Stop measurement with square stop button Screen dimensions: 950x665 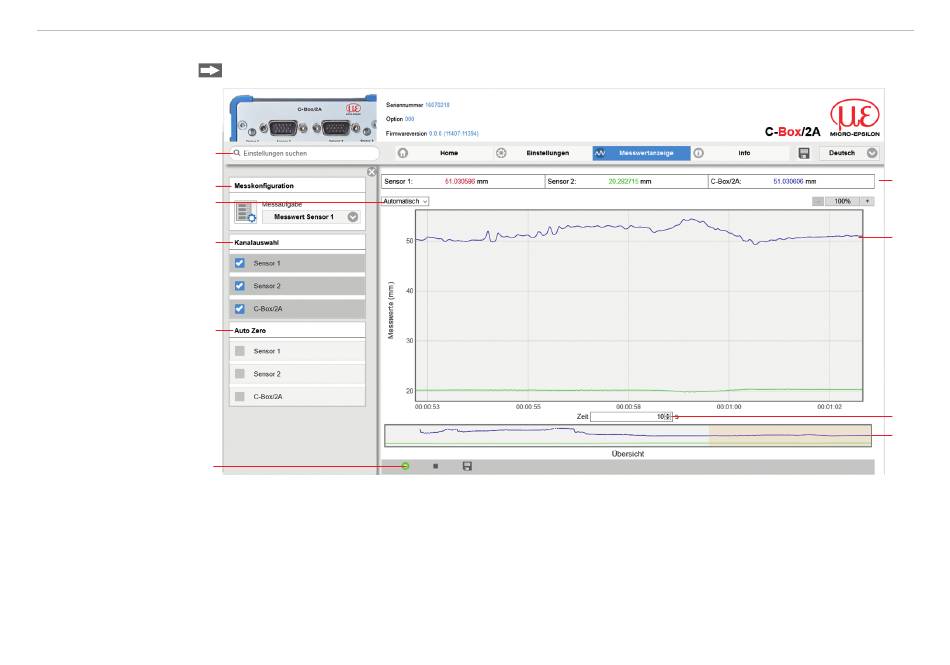coord(436,466)
